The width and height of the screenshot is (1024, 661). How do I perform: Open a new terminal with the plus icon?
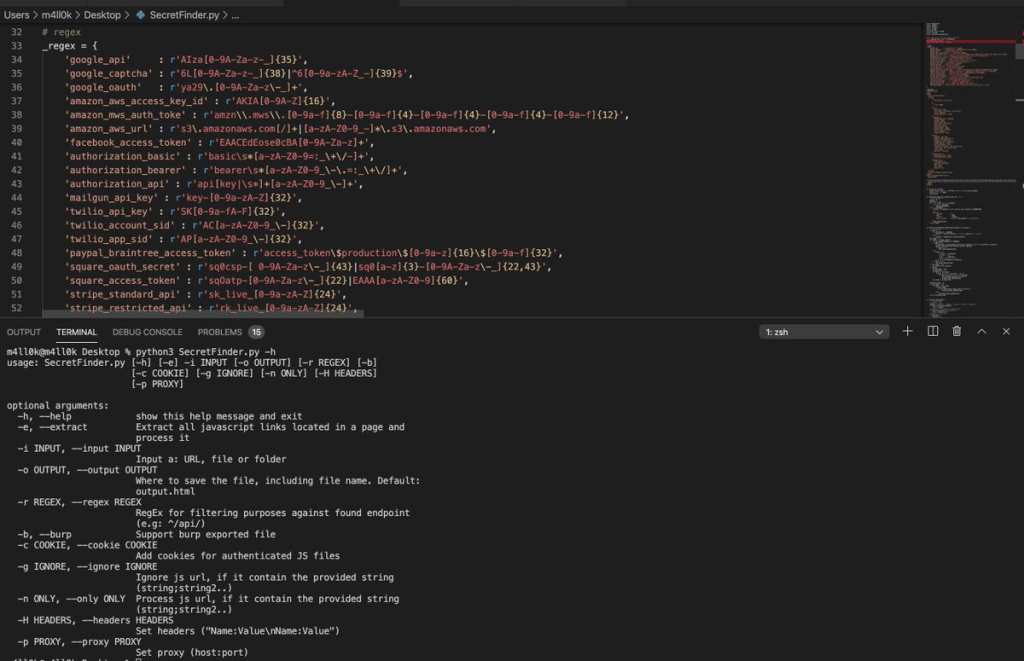click(x=907, y=331)
